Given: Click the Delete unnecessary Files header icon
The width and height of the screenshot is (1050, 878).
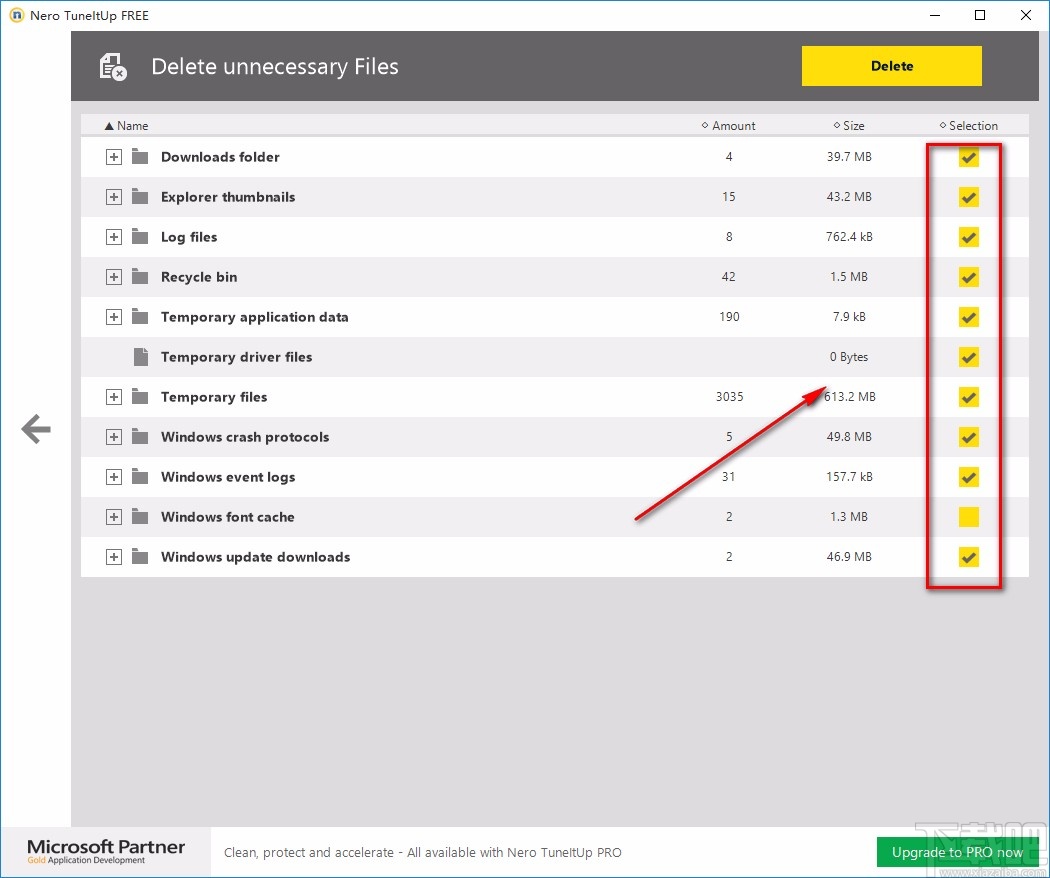Looking at the screenshot, I should (113, 67).
